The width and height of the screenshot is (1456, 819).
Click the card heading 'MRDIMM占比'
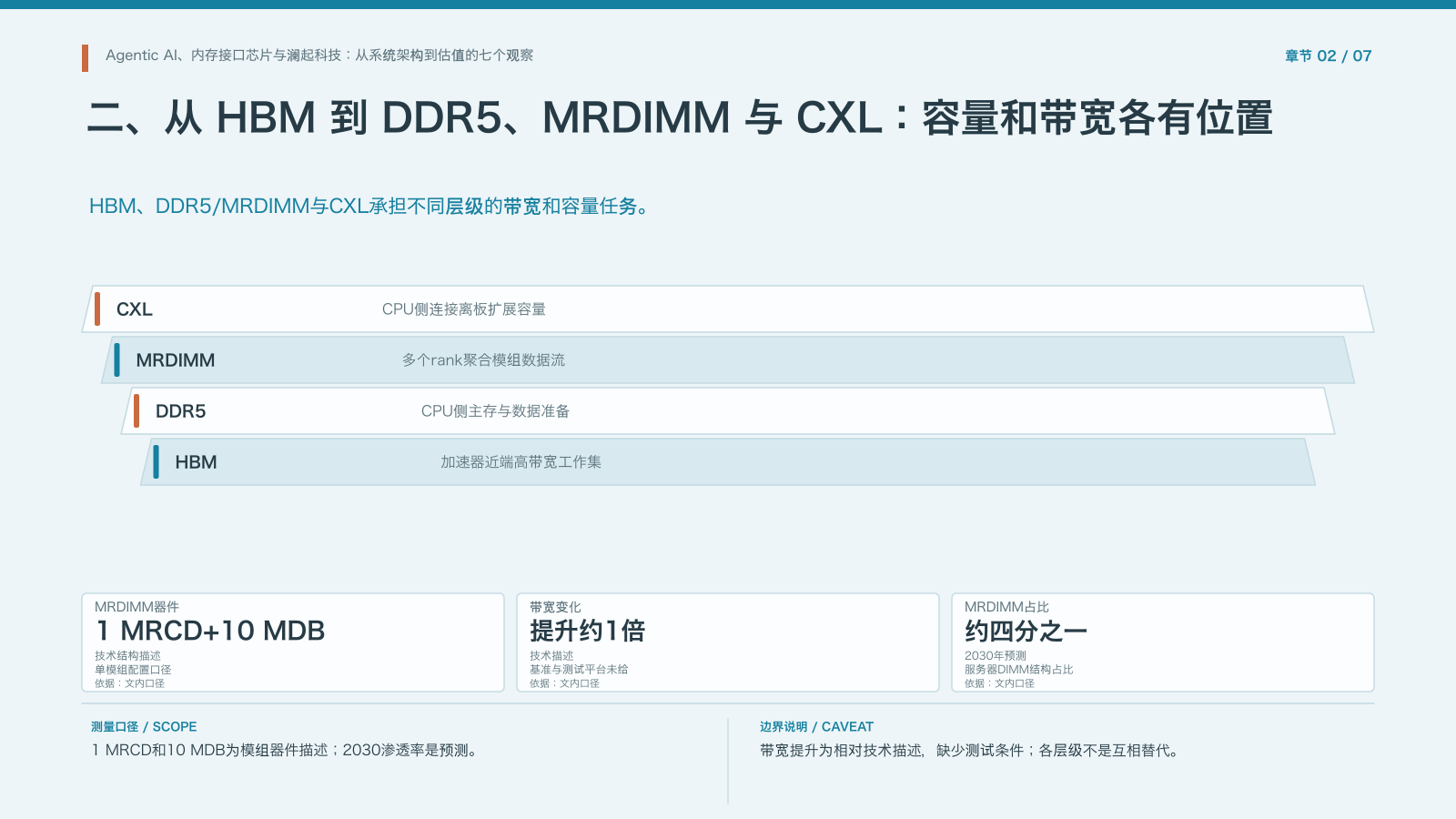[1006, 607]
